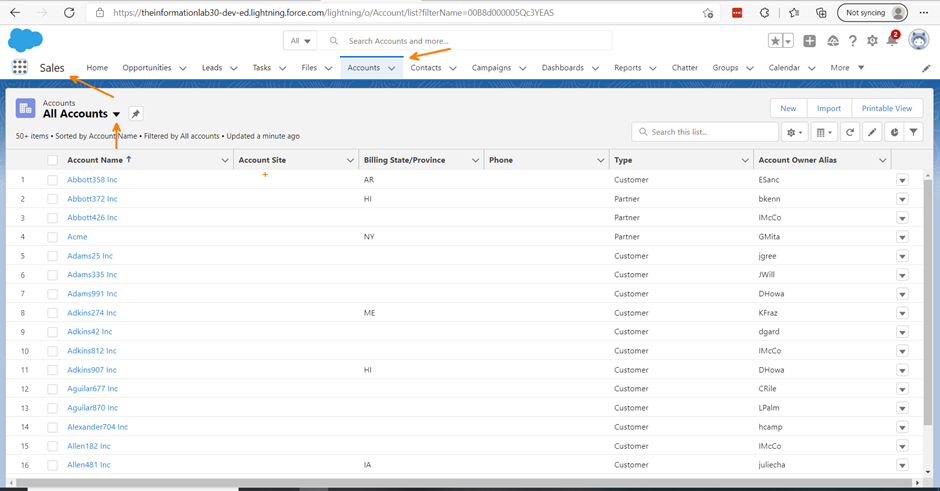Open the Chatter tab
This screenshot has height=491, width=940.
(684, 68)
